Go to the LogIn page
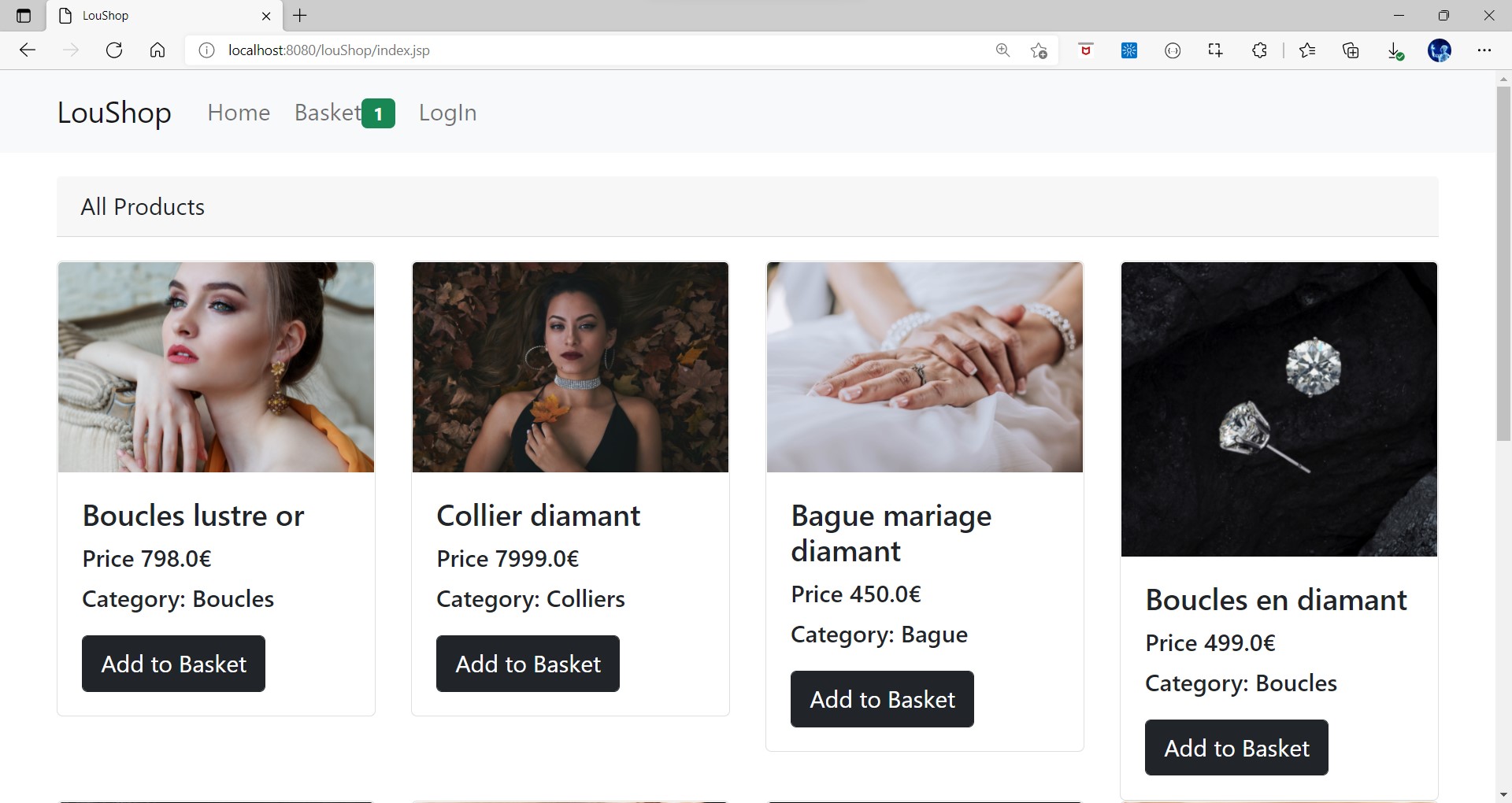This screenshot has height=803, width=1512. coord(447,113)
